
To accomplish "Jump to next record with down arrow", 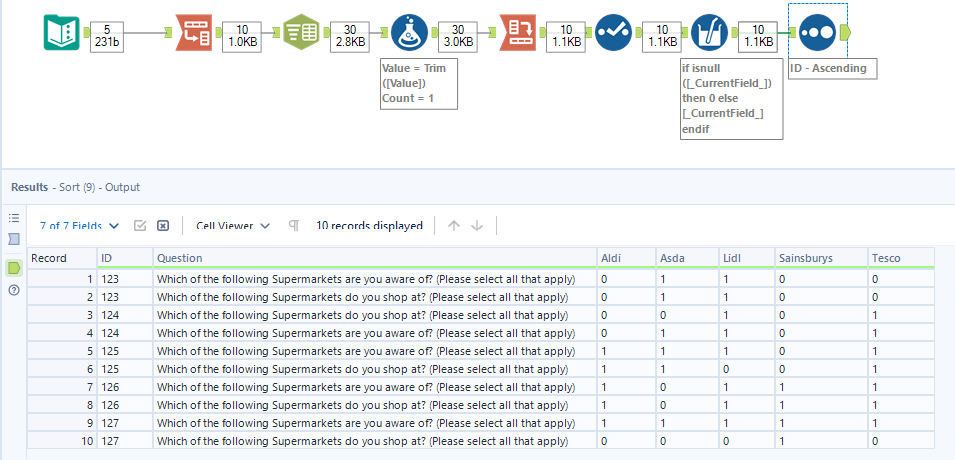I will coord(477,226).
